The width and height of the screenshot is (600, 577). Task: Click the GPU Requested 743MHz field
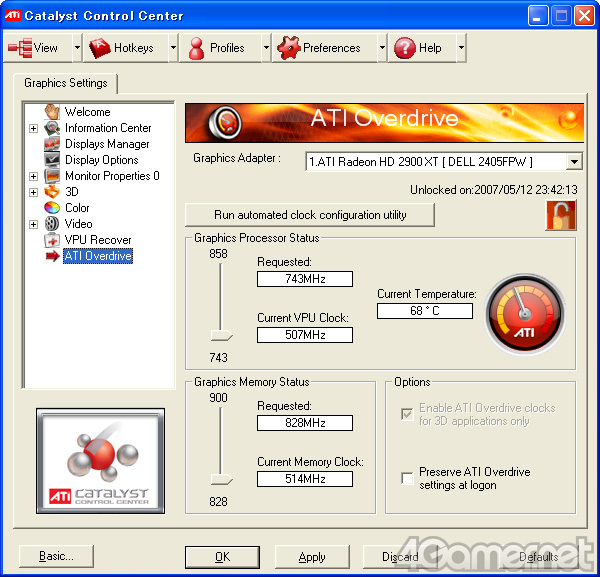pyautogui.click(x=305, y=279)
